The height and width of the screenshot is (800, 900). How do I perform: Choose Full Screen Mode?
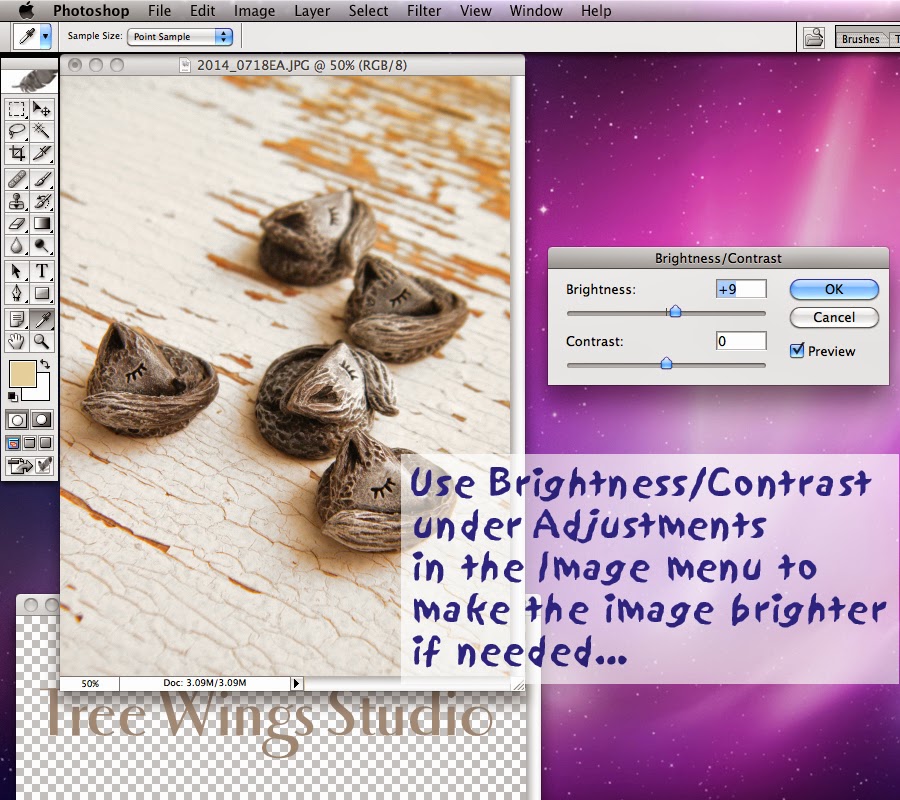pos(45,442)
